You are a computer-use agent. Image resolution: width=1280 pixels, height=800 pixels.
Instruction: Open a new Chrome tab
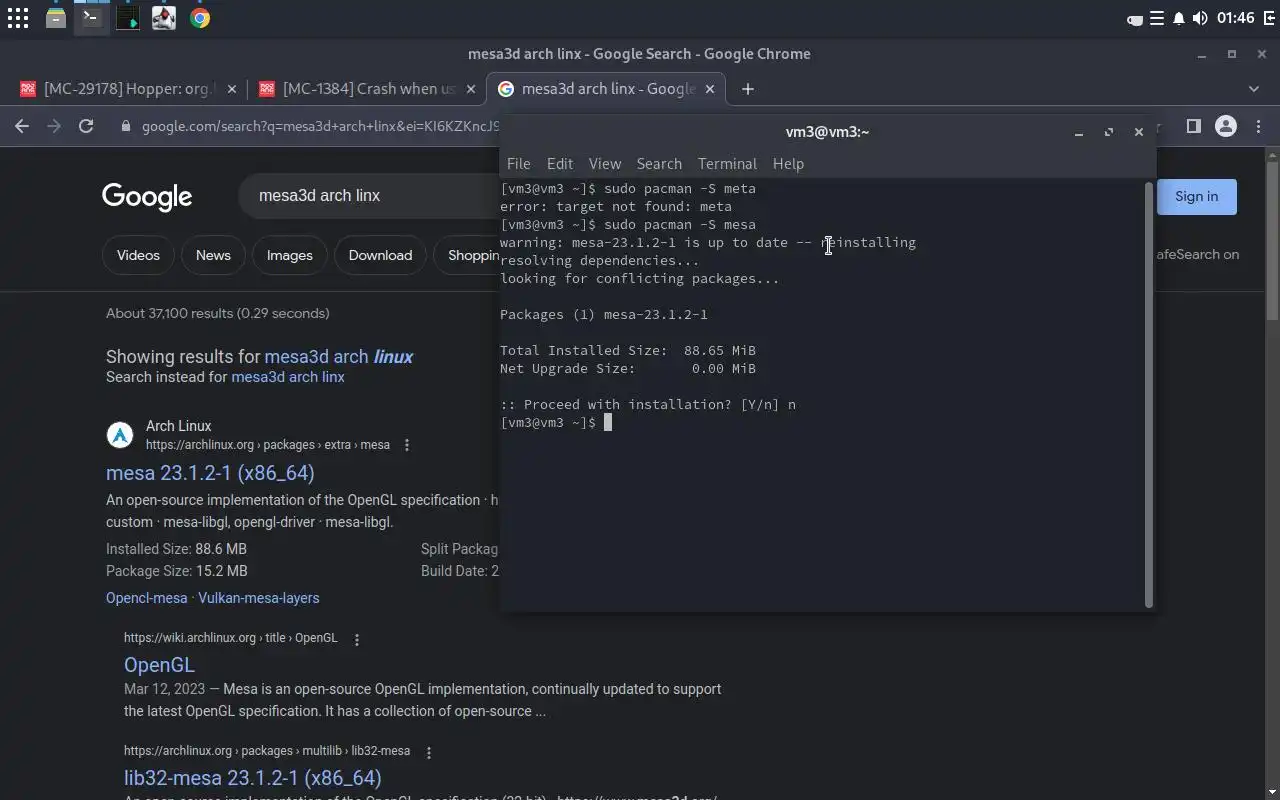tap(747, 89)
